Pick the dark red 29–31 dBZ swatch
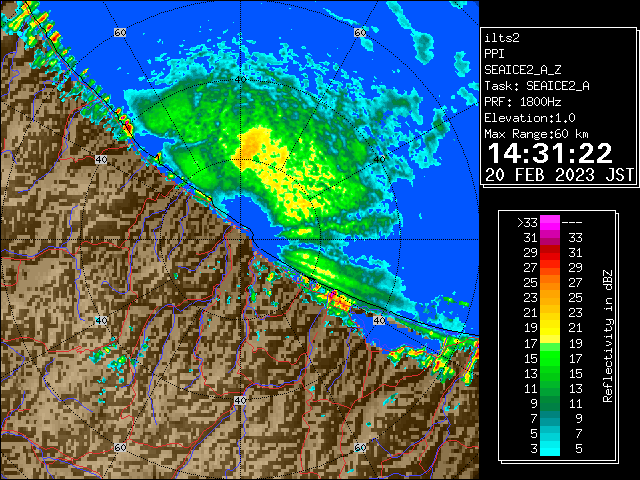Screen dimensions: 640x480 (x=550, y=253)
